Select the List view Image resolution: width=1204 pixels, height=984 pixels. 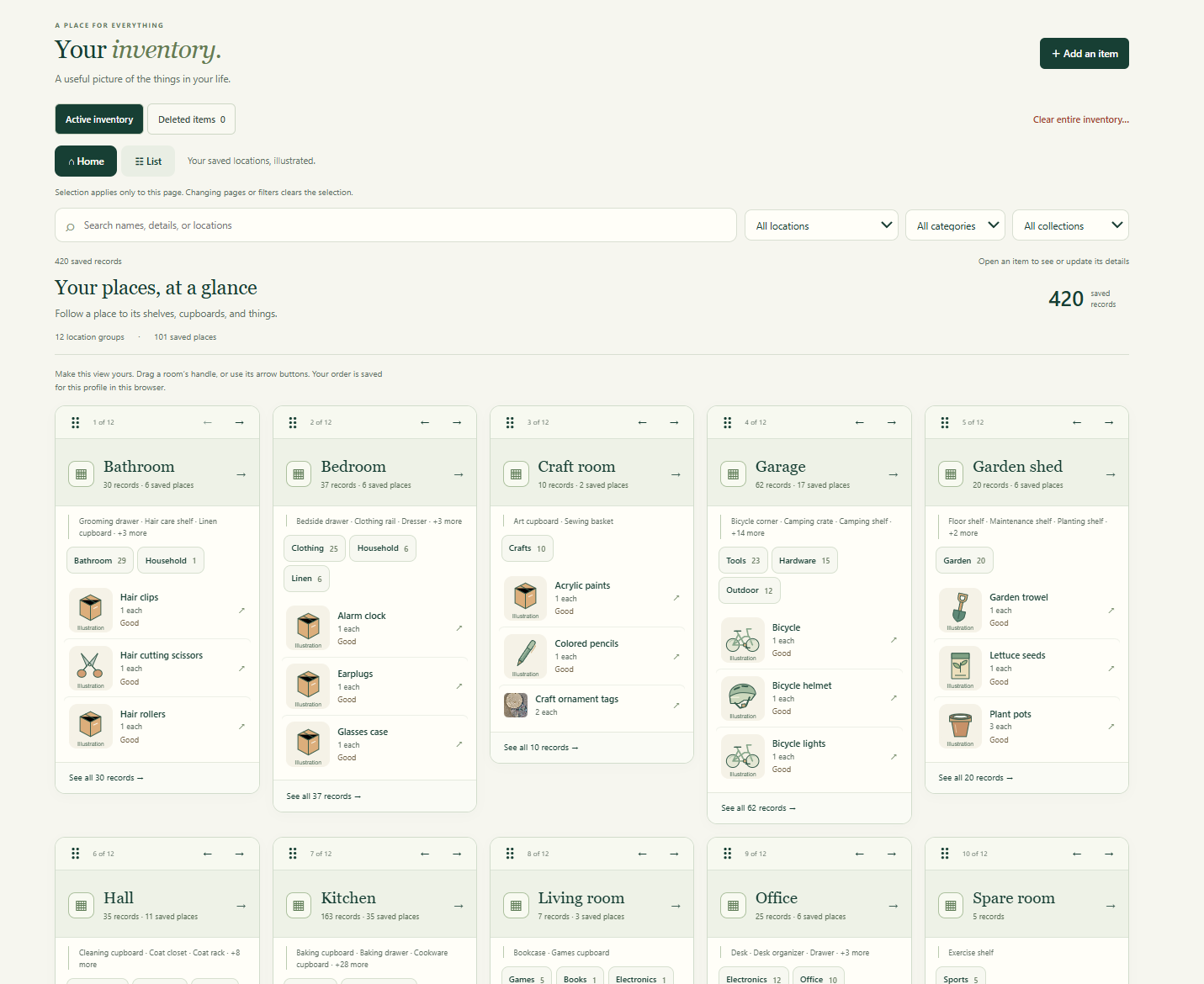148,161
